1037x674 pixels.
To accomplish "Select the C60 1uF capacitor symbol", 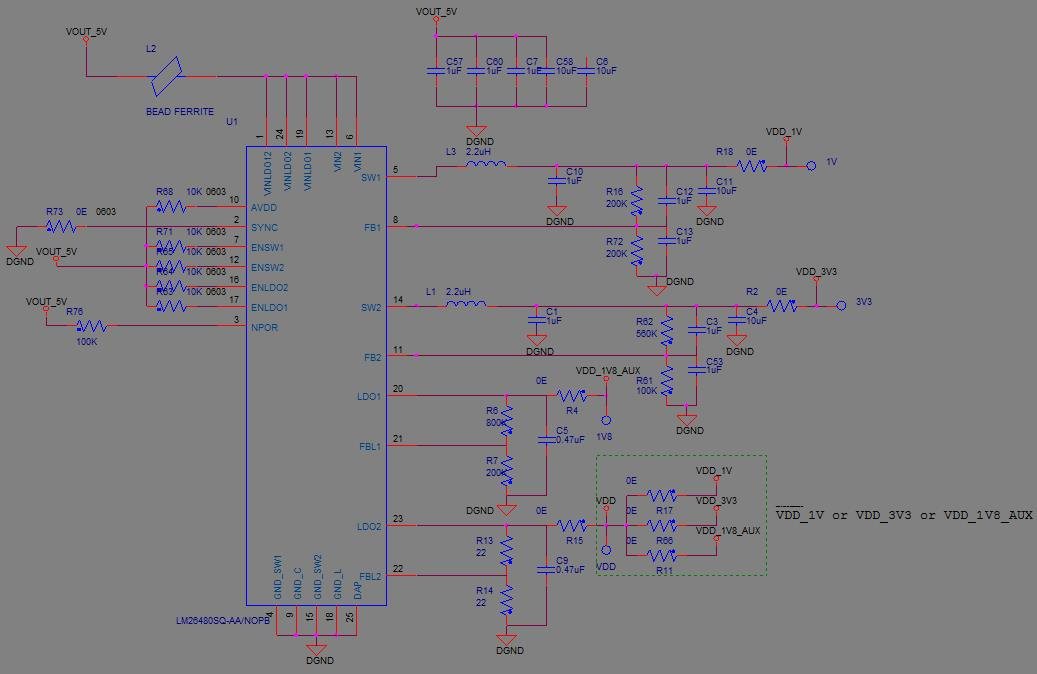I will pos(476,70).
